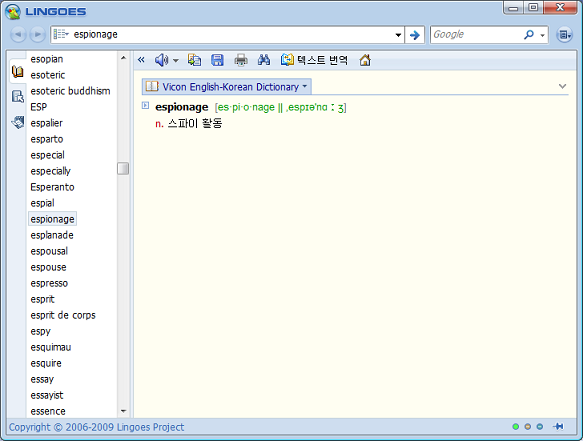
Task: Collapse the word list with double chevron
Action: [141, 59]
